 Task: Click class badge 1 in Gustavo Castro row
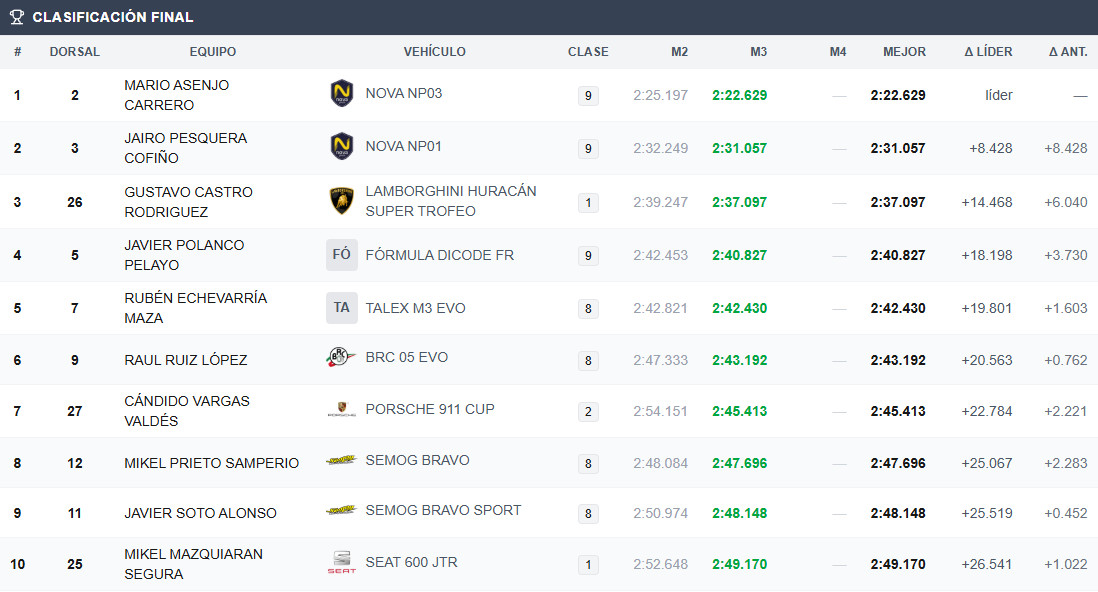coord(588,203)
